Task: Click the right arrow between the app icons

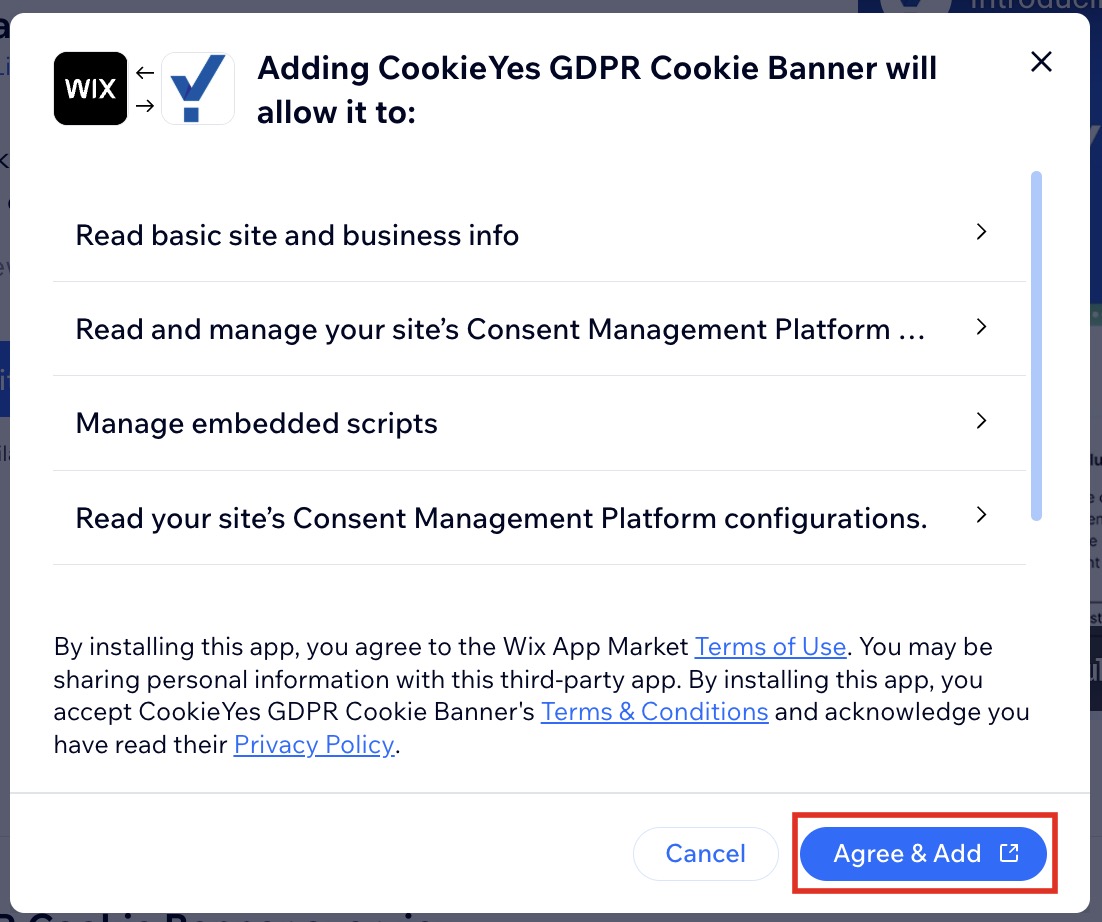Action: (144, 105)
